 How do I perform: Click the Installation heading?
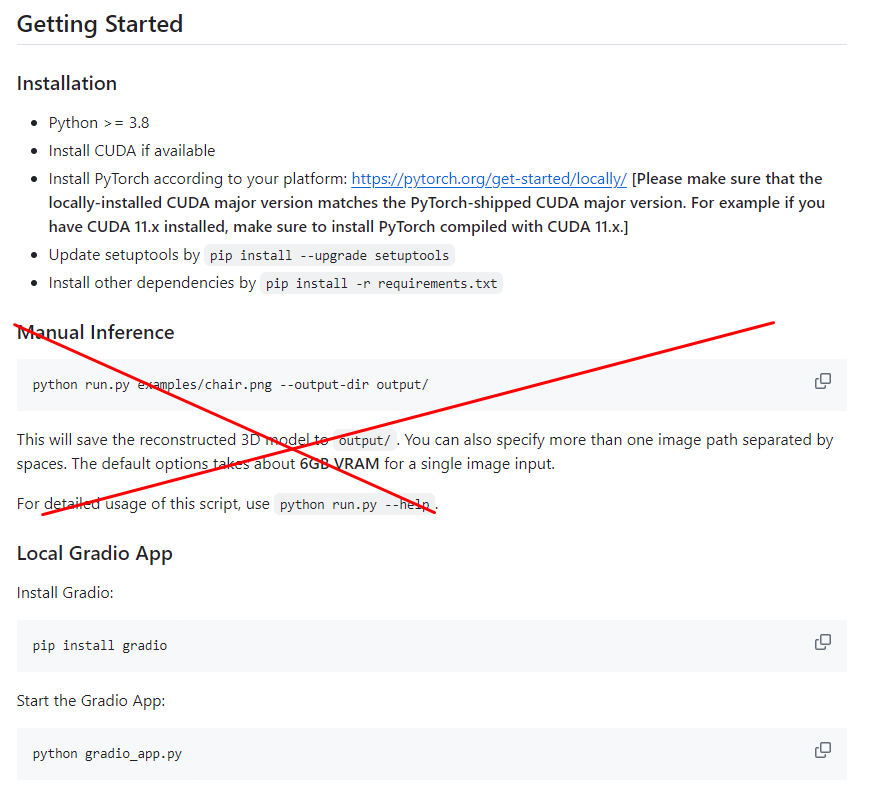pyautogui.click(x=67, y=83)
